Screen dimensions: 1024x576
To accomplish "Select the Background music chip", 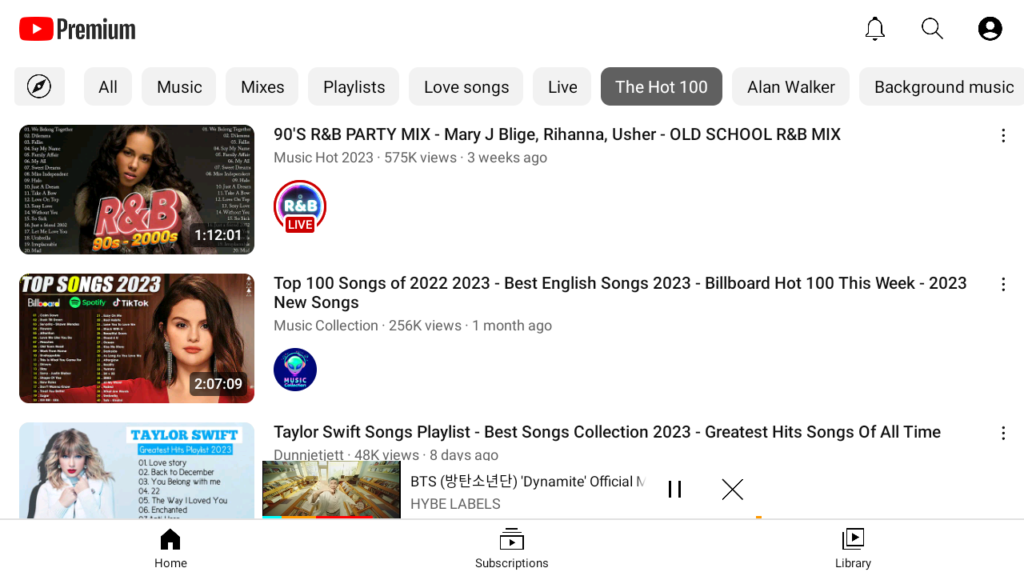I will 944,86.
